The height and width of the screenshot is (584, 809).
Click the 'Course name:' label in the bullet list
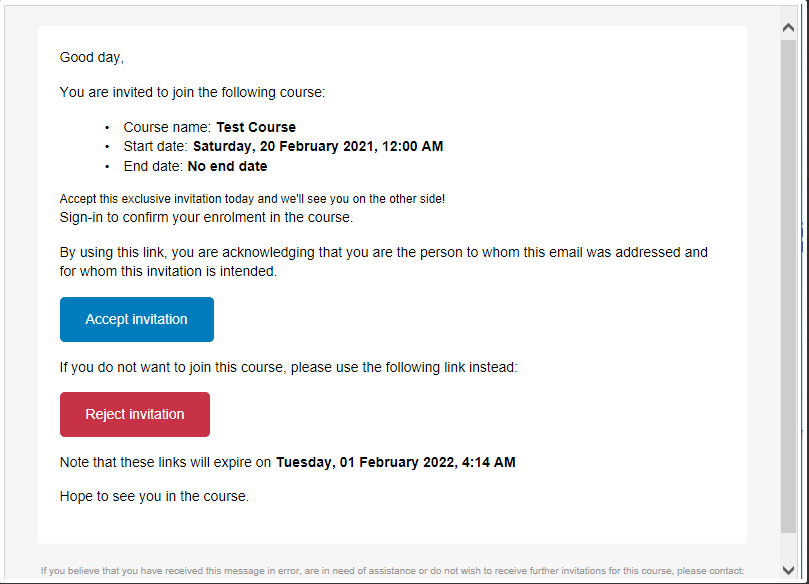point(167,127)
